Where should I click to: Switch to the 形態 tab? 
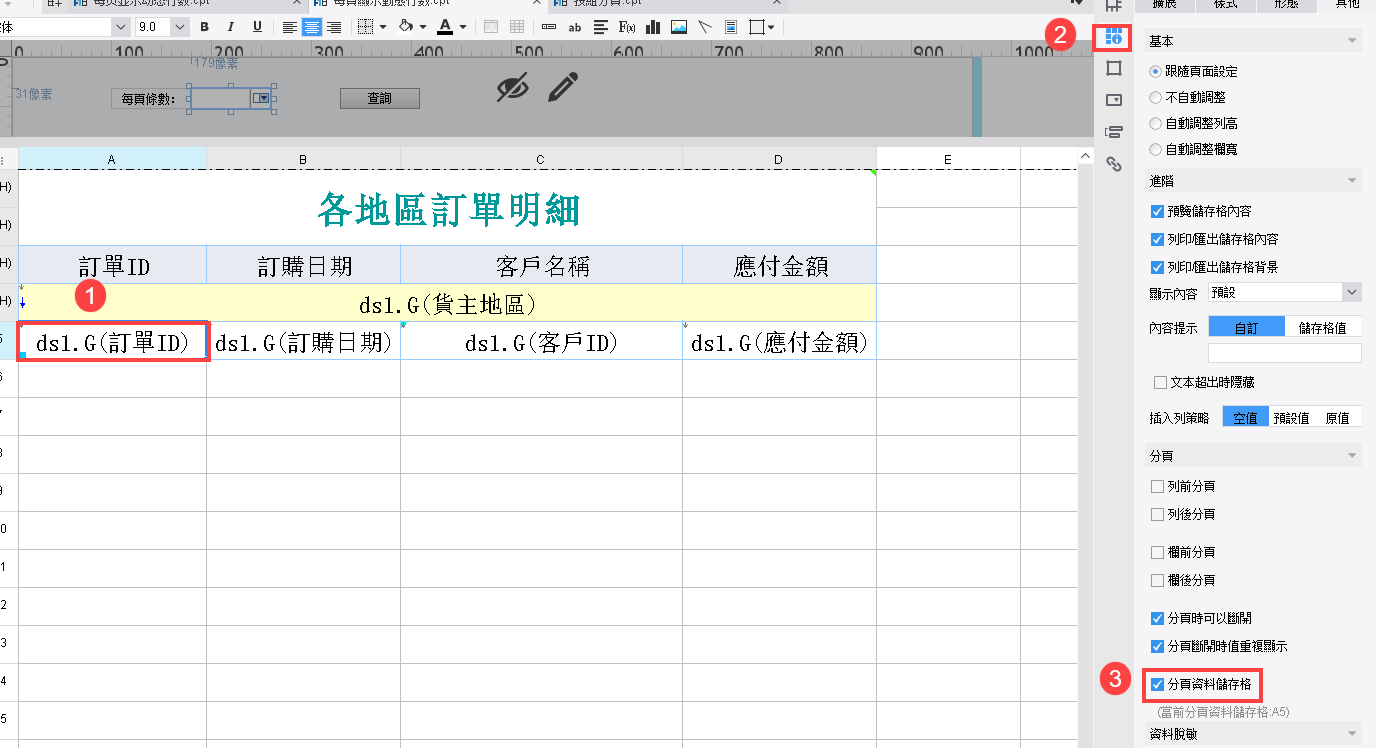coord(1284,5)
